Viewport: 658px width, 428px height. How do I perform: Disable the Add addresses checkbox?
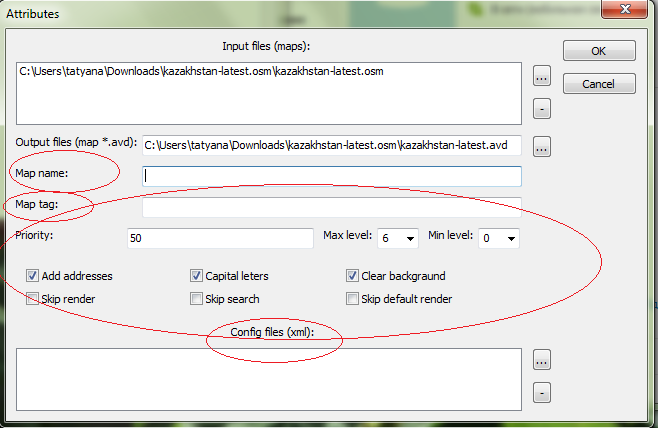click(33, 276)
